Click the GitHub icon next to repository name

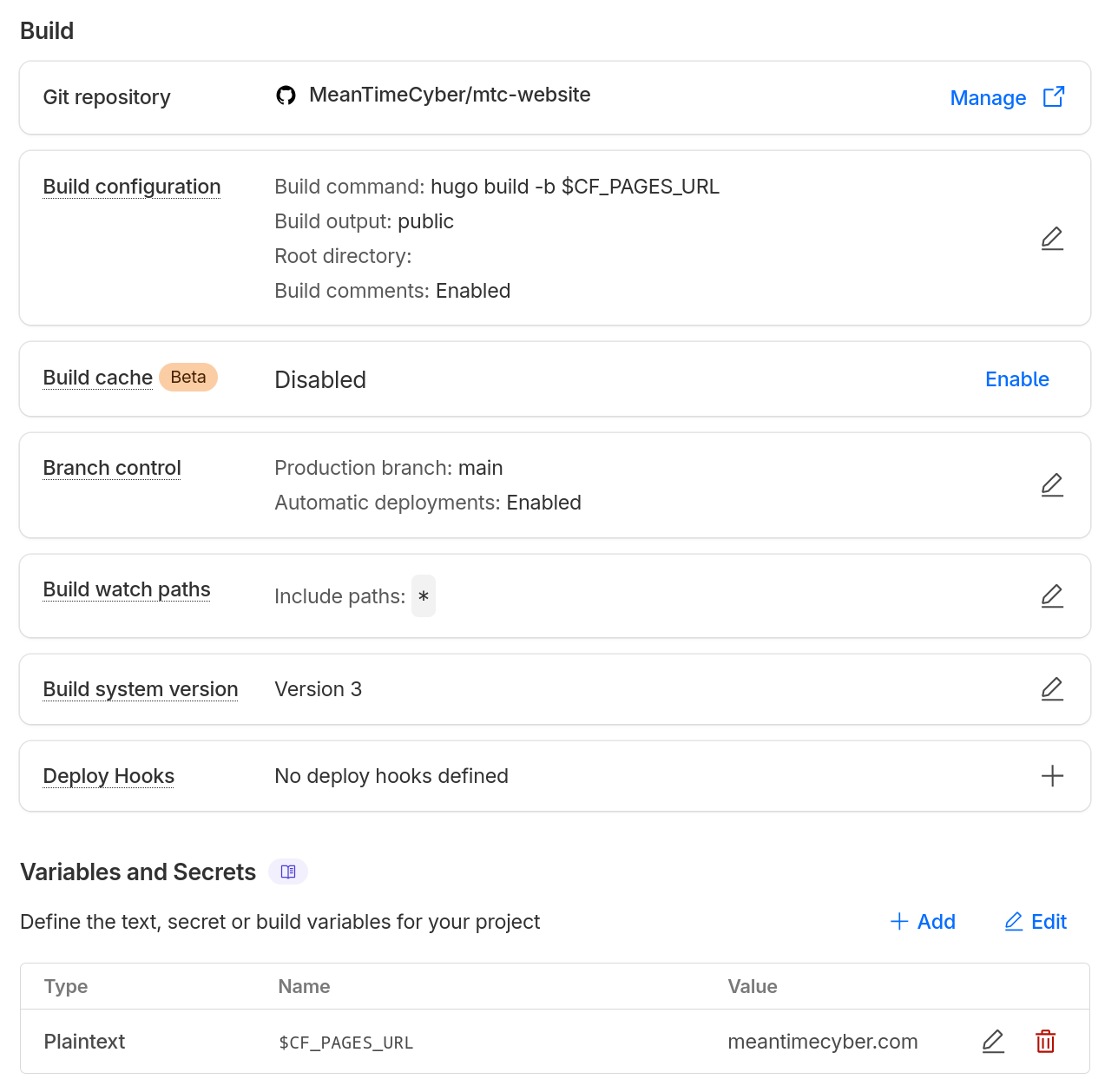coord(286,95)
